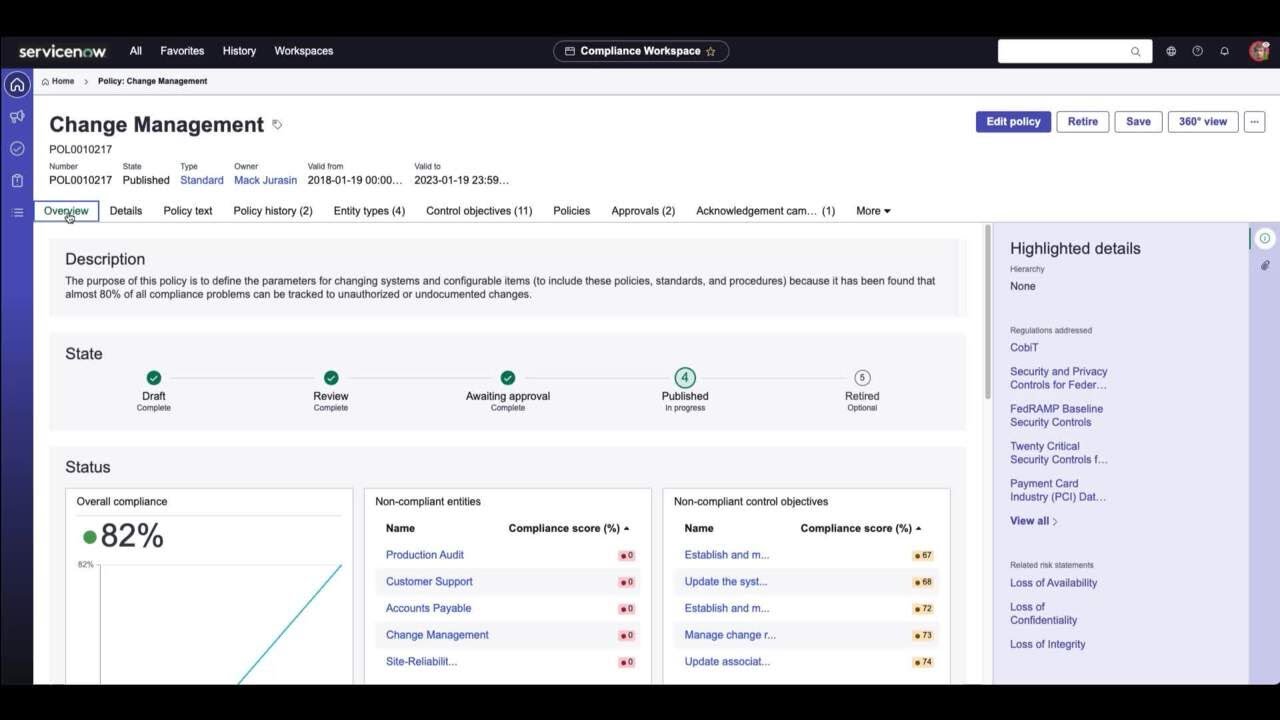Switch to the Overview tab

[x=66, y=211]
